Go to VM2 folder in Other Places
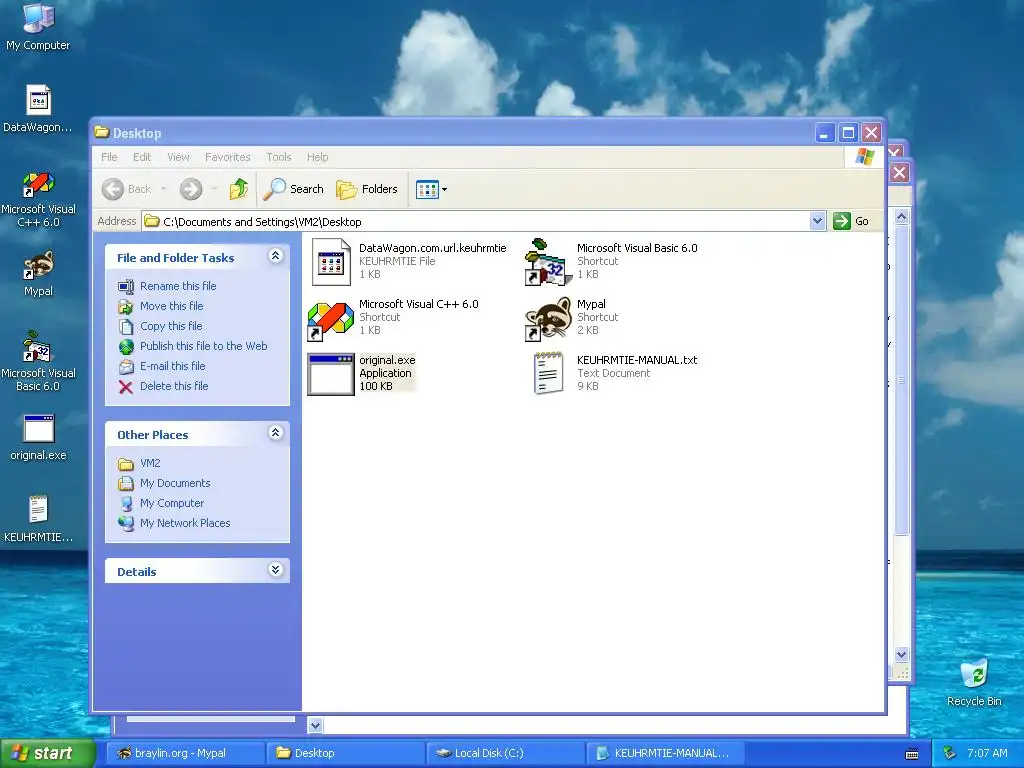 (x=150, y=463)
